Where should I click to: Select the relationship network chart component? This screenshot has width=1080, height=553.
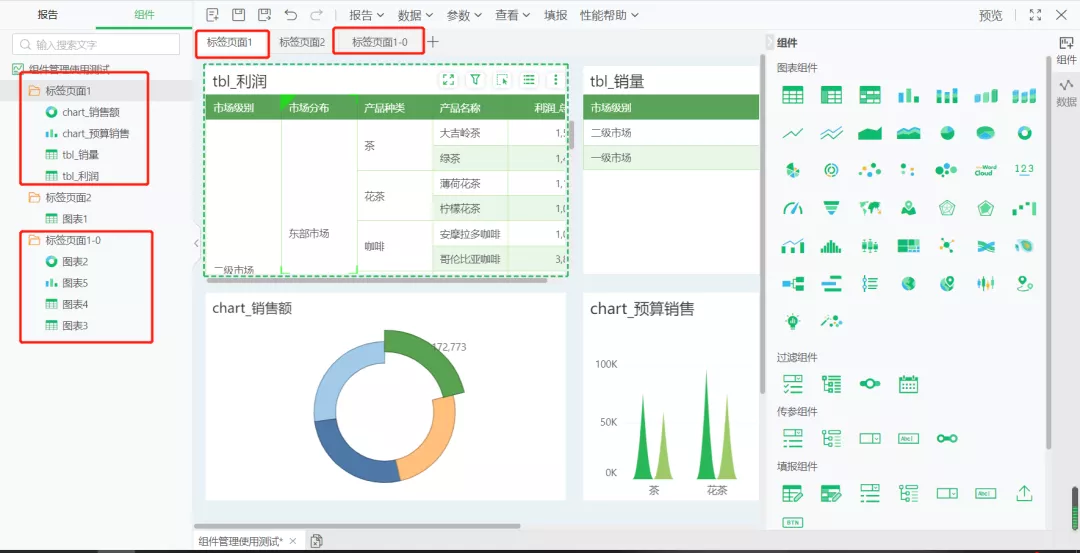pos(947,245)
